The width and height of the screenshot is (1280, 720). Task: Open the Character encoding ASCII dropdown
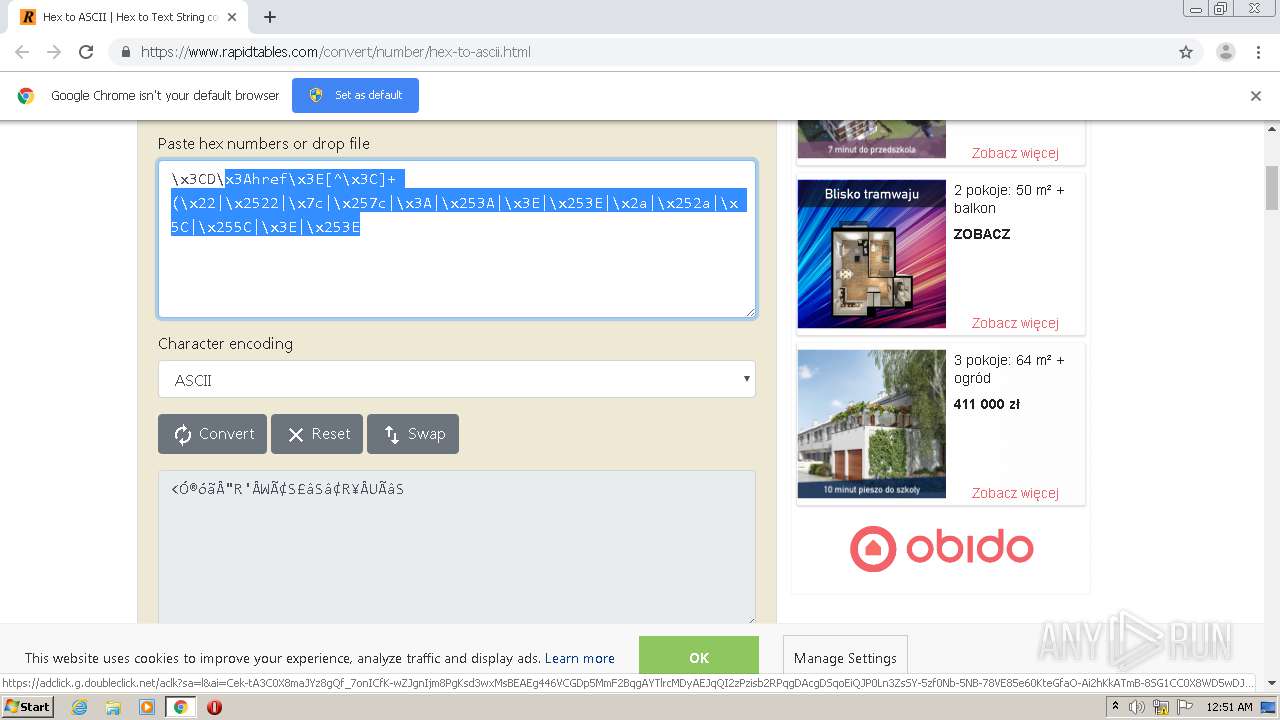(457, 380)
